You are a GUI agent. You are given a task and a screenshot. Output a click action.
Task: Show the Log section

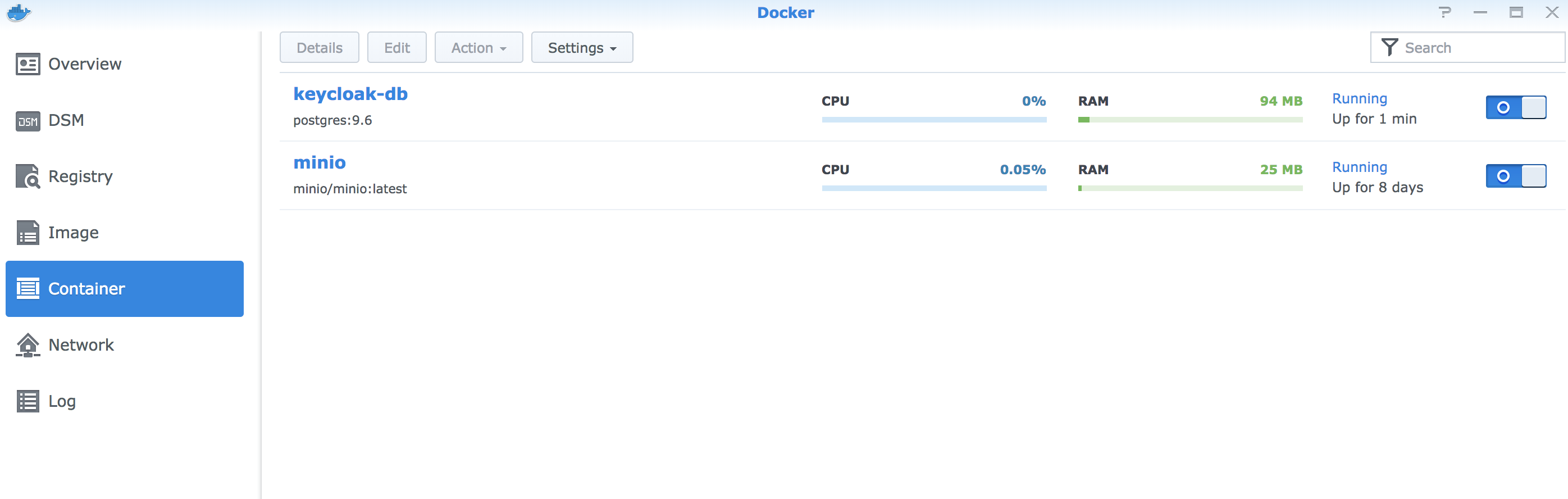point(124,401)
